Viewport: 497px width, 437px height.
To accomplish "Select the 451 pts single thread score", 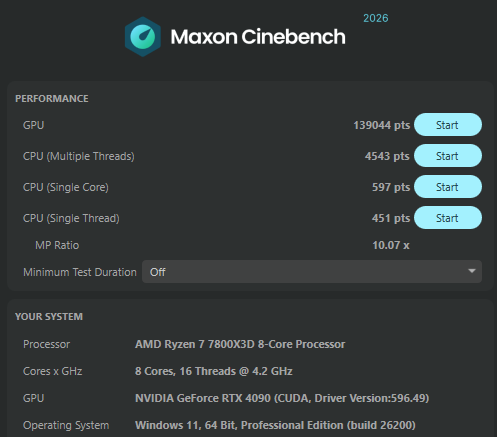I will pyautogui.click(x=391, y=218).
